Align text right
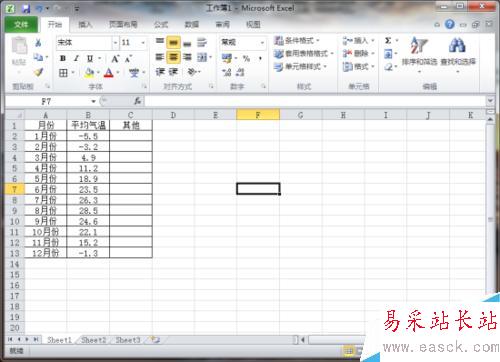The width and height of the screenshot is (500, 362). tap(187, 57)
